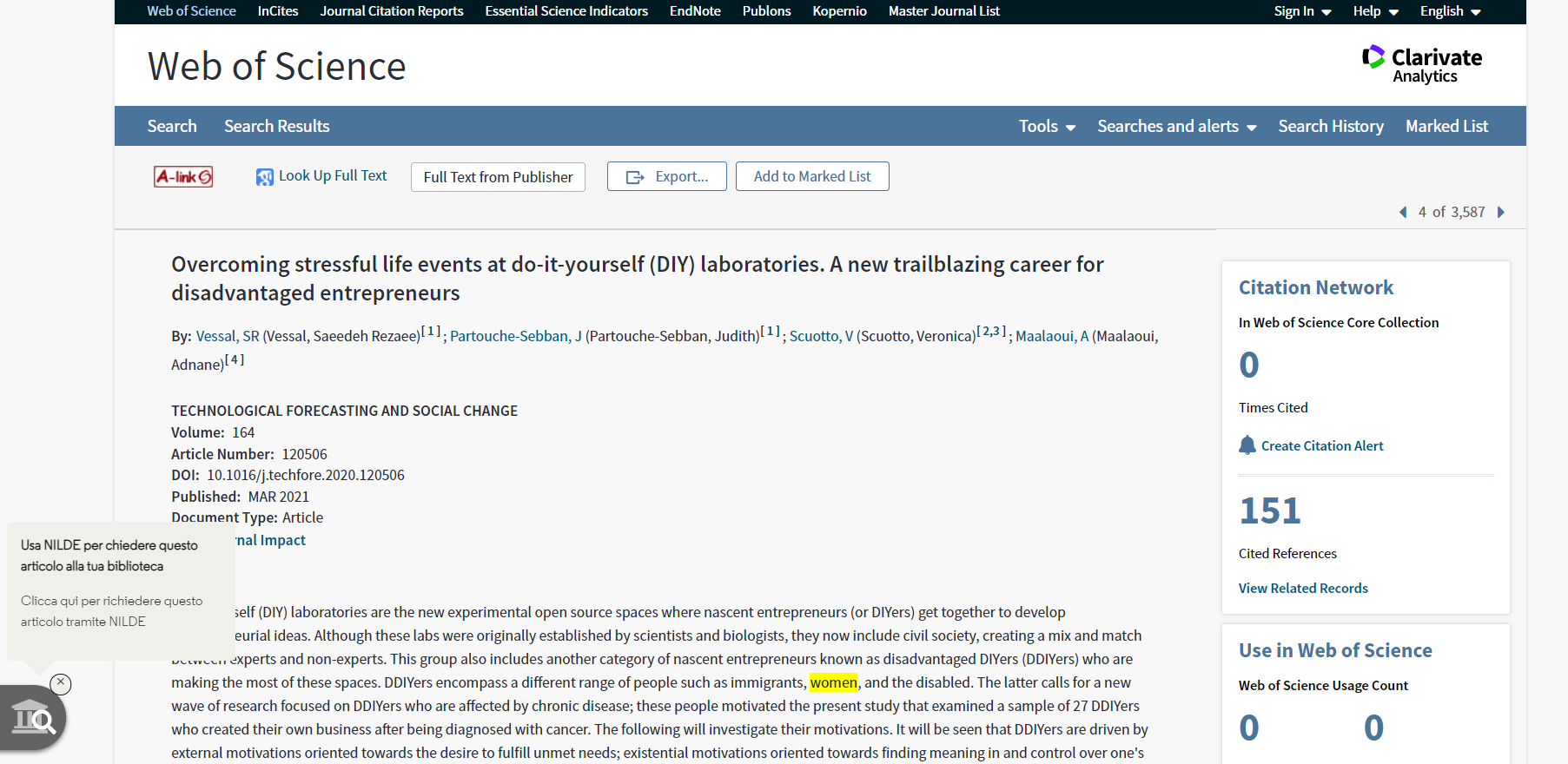Click the Clarivate Analytics logo
Image resolution: width=1568 pixels, height=764 pixels.
(x=1422, y=64)
